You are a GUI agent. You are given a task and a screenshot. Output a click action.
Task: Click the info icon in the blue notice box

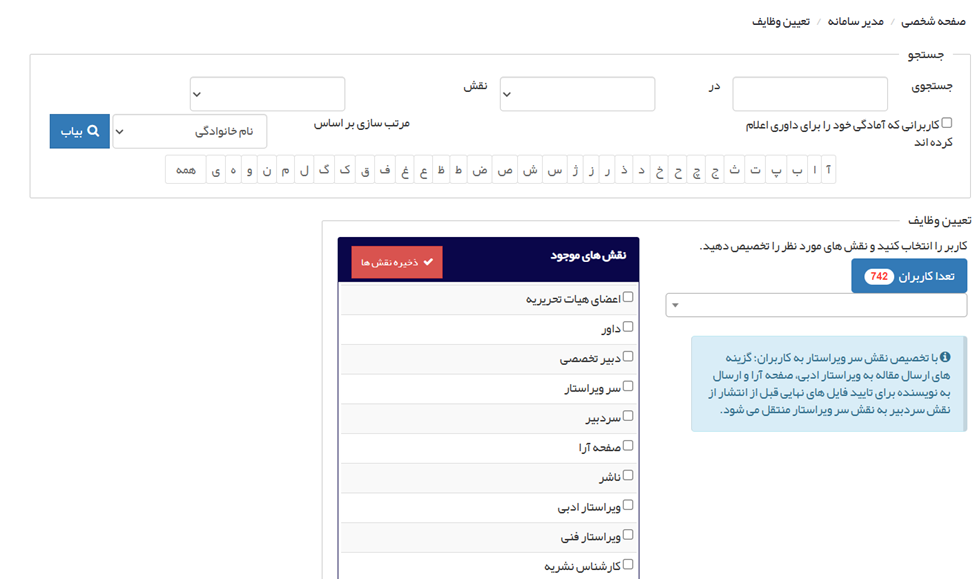click(x=945, y=357)
